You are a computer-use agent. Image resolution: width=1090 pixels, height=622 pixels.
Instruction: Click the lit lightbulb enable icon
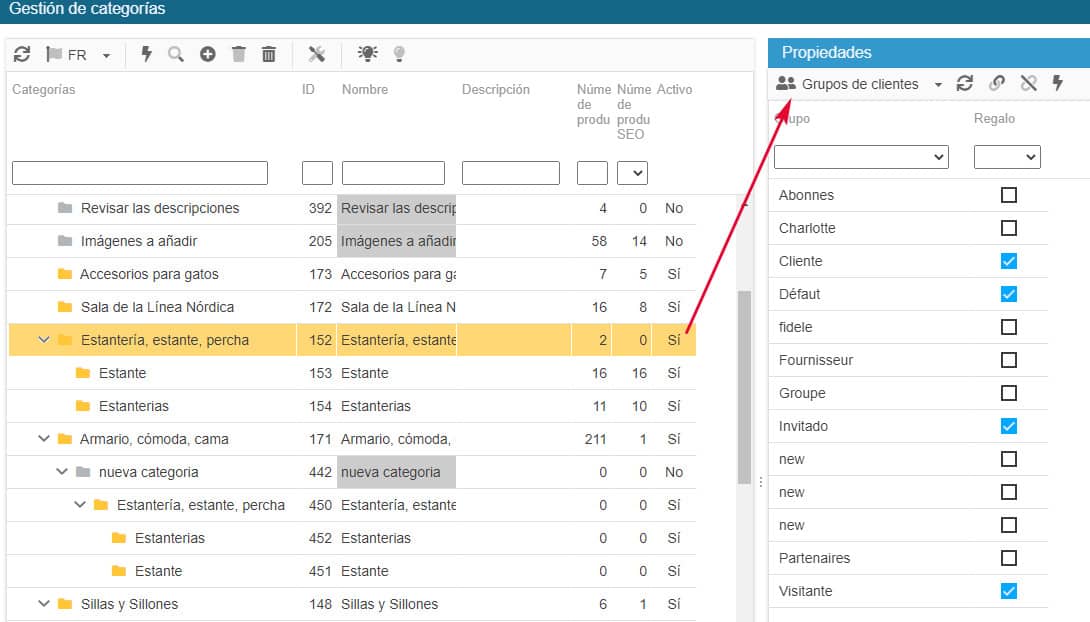[x=368, y=54]
